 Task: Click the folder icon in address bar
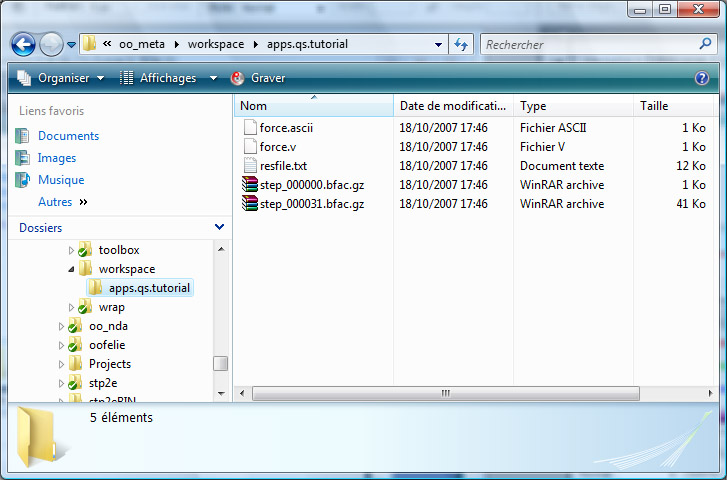tap(89, 44)
